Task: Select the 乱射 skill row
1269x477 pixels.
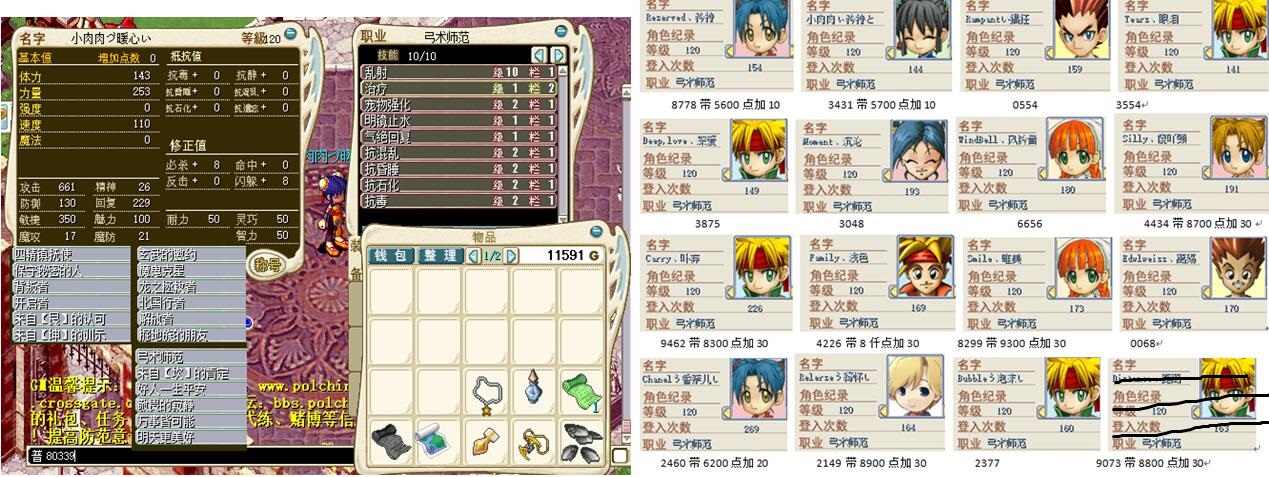Action: pyautogui.click(x=458, y=72)
